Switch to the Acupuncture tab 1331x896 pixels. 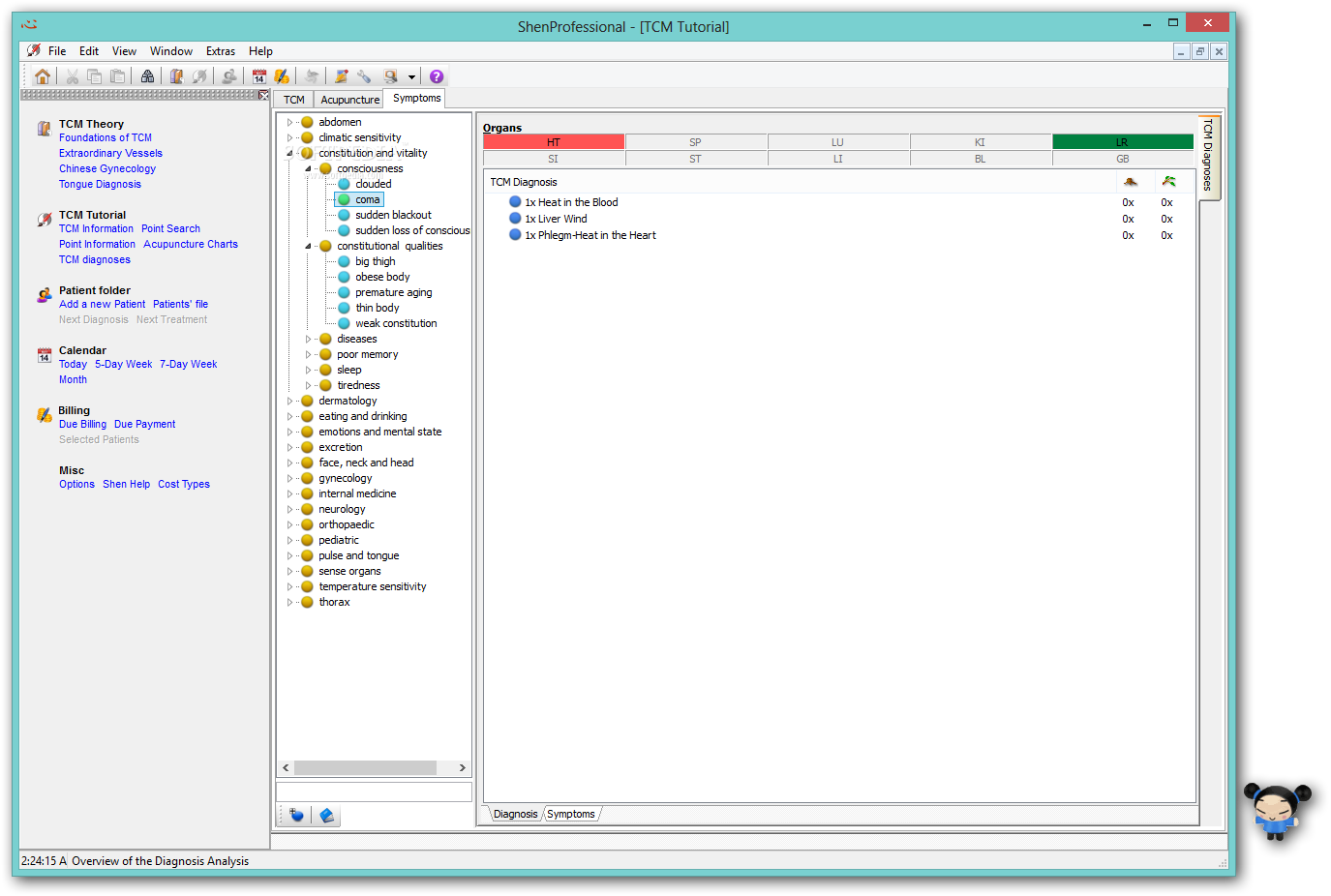click(349, 100)
